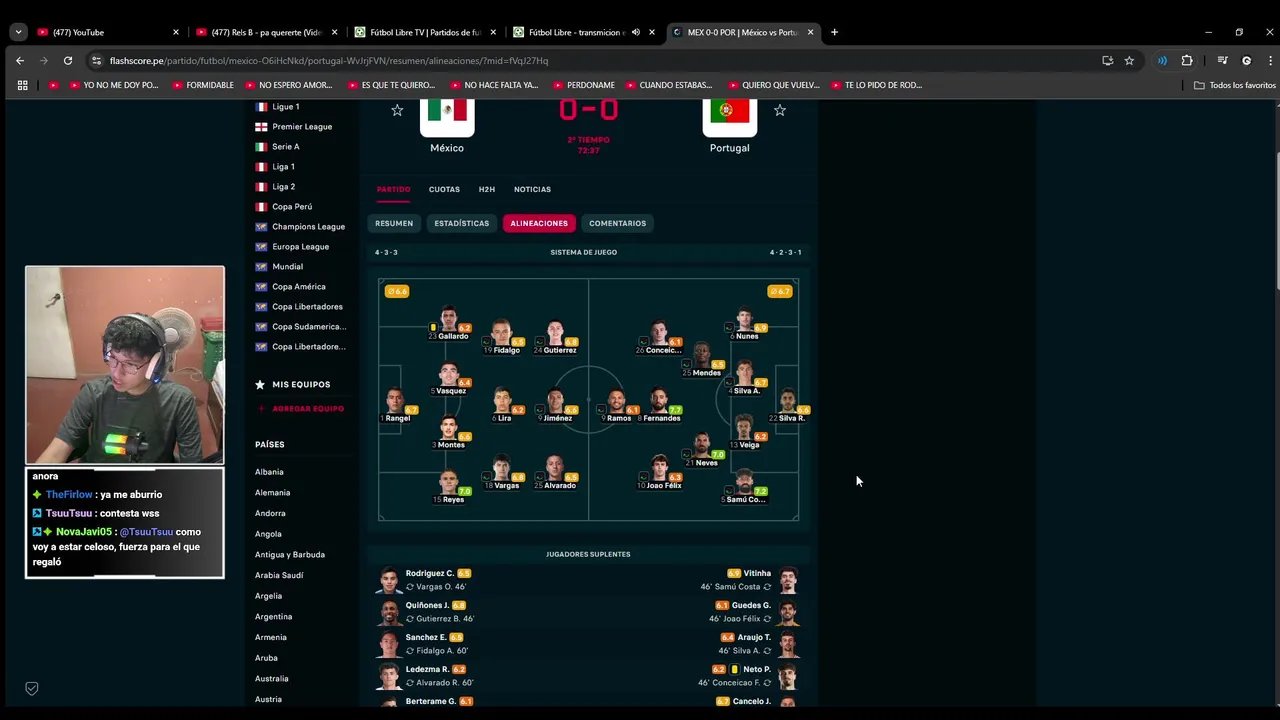Click Gallardo player on the pitch
Image resolution: width=1280 pixels, height=720 pixels.
coord(449,320)
